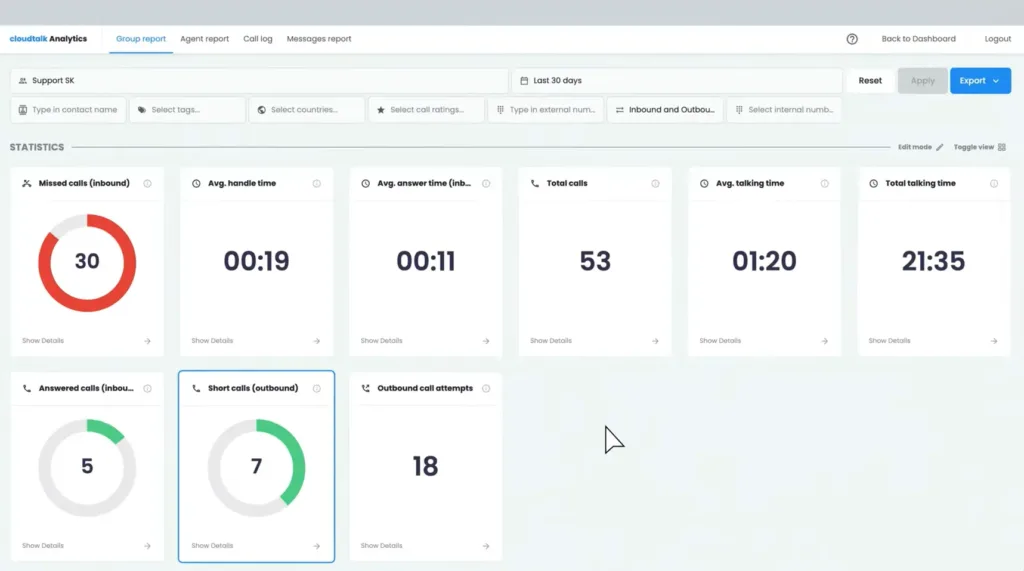Expand the Export button dropdown
This screenshot has width=1024, height=571.
click(x=980, y=81)
